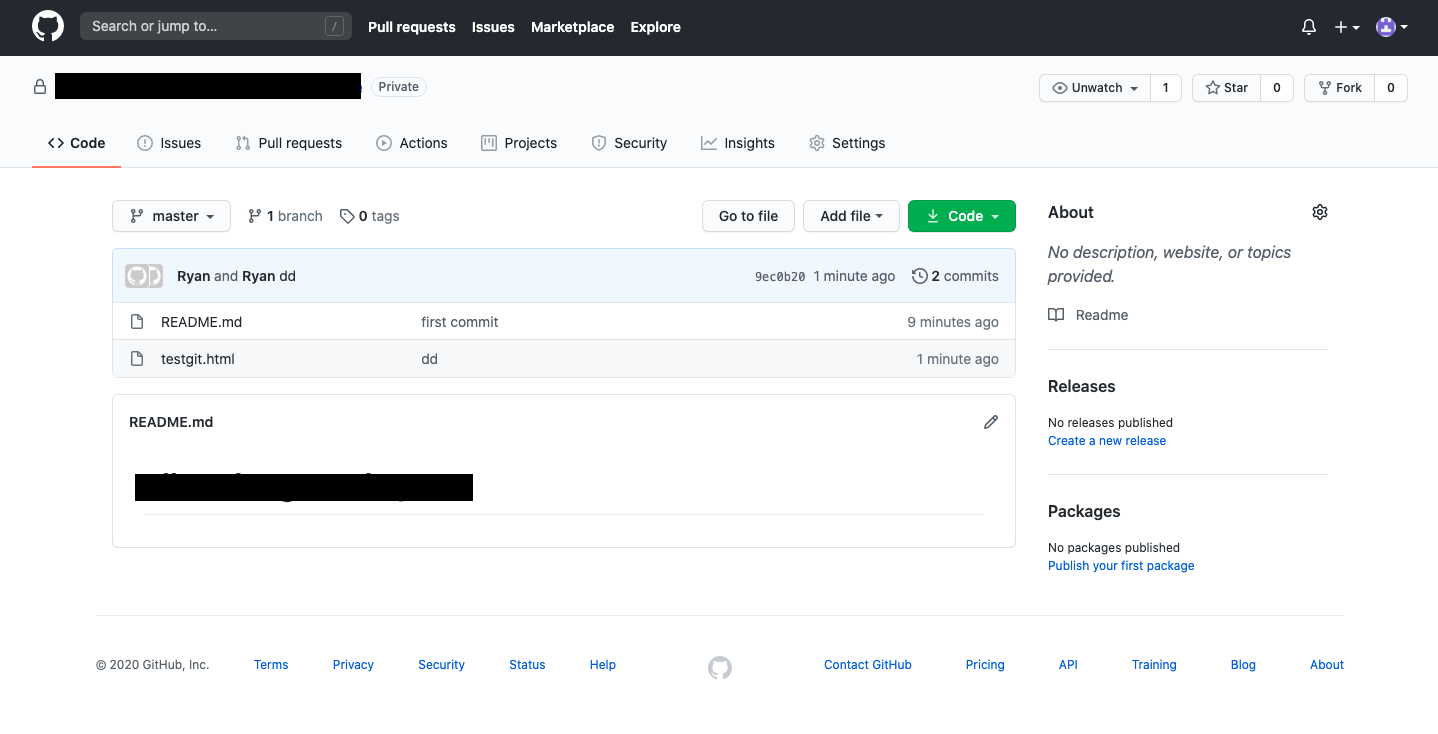
Task: Click the footer GitHub logo
Action: (720, 668)
